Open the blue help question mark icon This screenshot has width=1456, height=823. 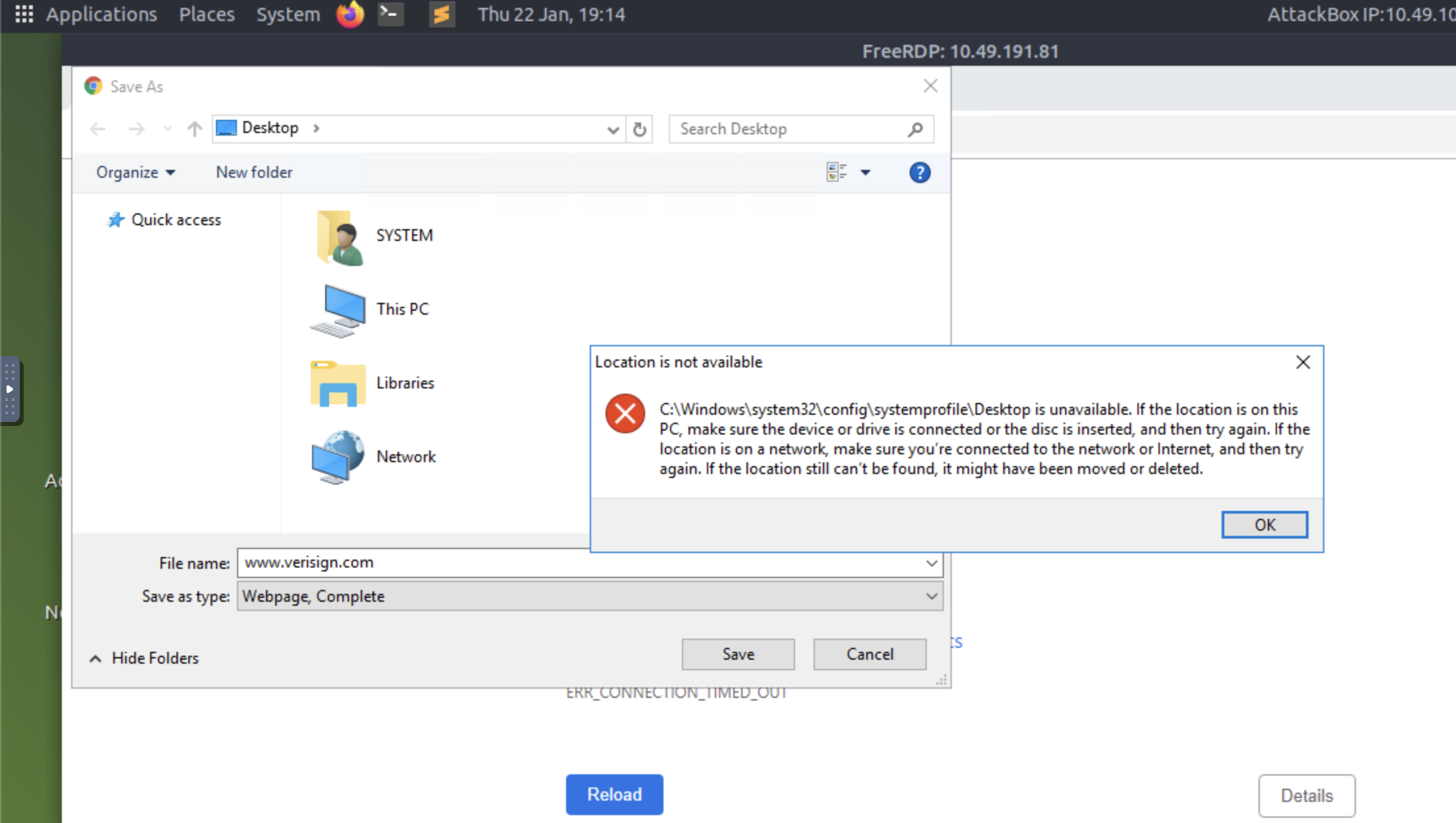click(x=920, y=173)
